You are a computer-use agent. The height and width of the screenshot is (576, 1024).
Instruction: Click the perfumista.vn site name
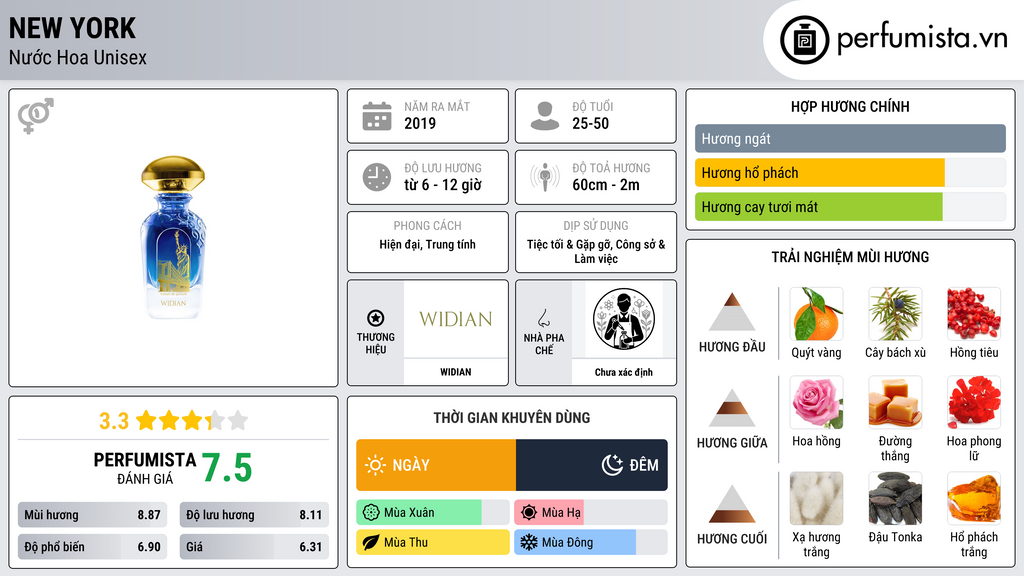[x=922, y=39]
